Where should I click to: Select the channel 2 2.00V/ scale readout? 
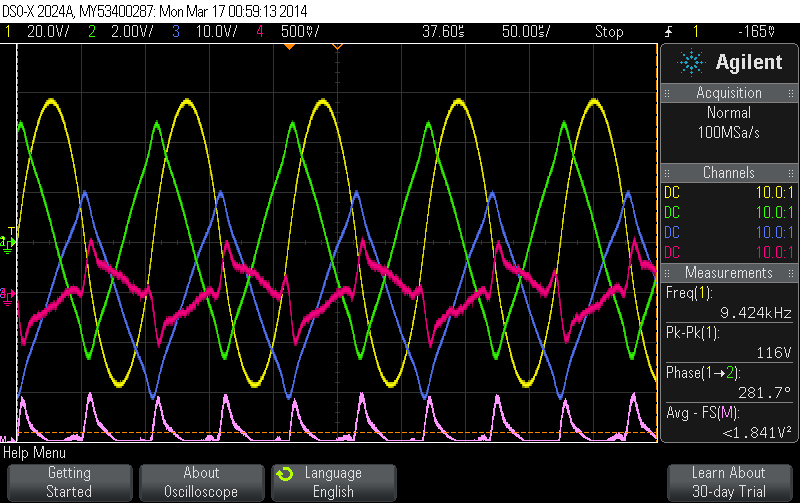click(x=132, y=32)
